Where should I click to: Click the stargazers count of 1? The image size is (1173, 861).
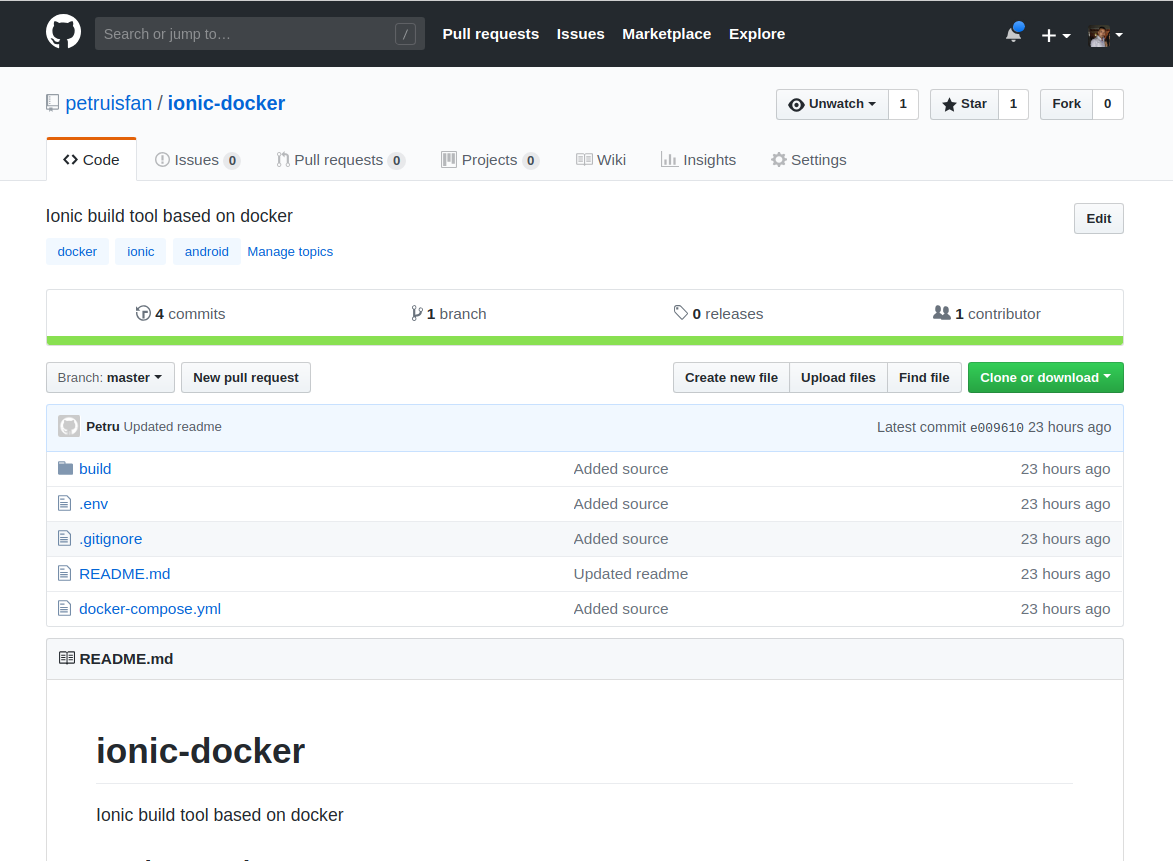coord(1013,104)
